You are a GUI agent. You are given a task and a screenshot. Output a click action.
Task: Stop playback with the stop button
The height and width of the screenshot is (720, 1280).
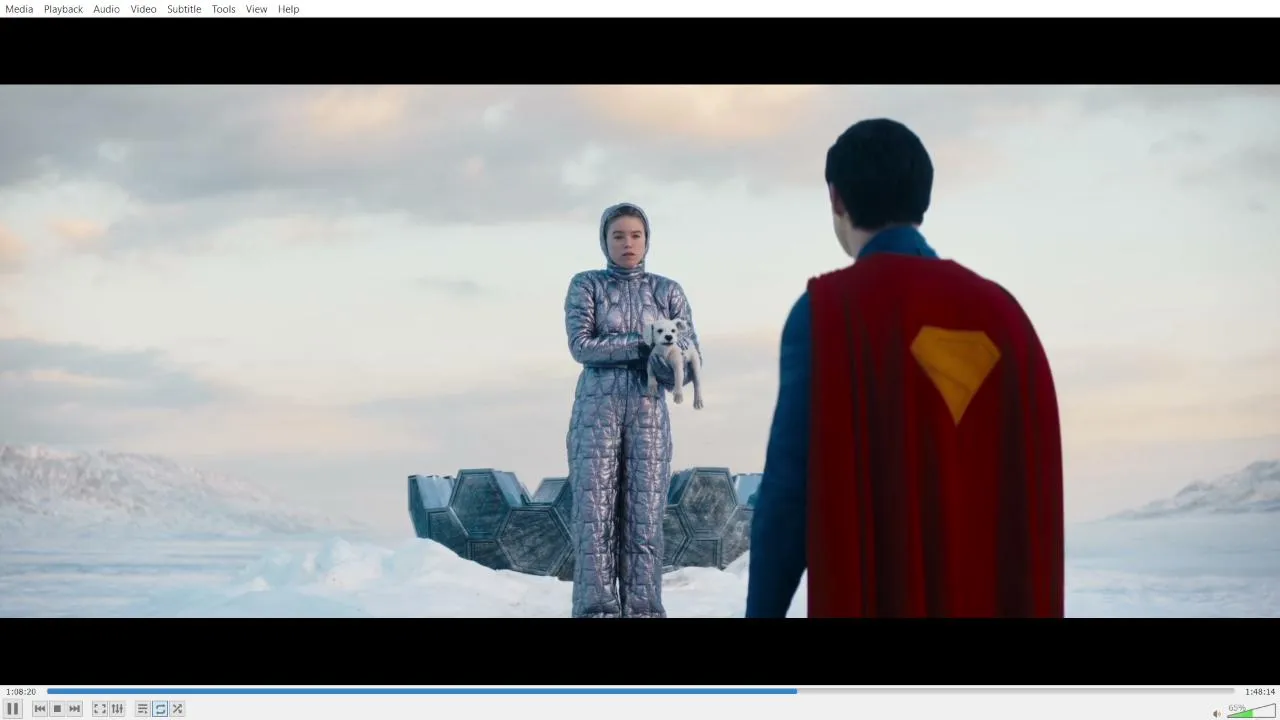[x=57, y=709]
